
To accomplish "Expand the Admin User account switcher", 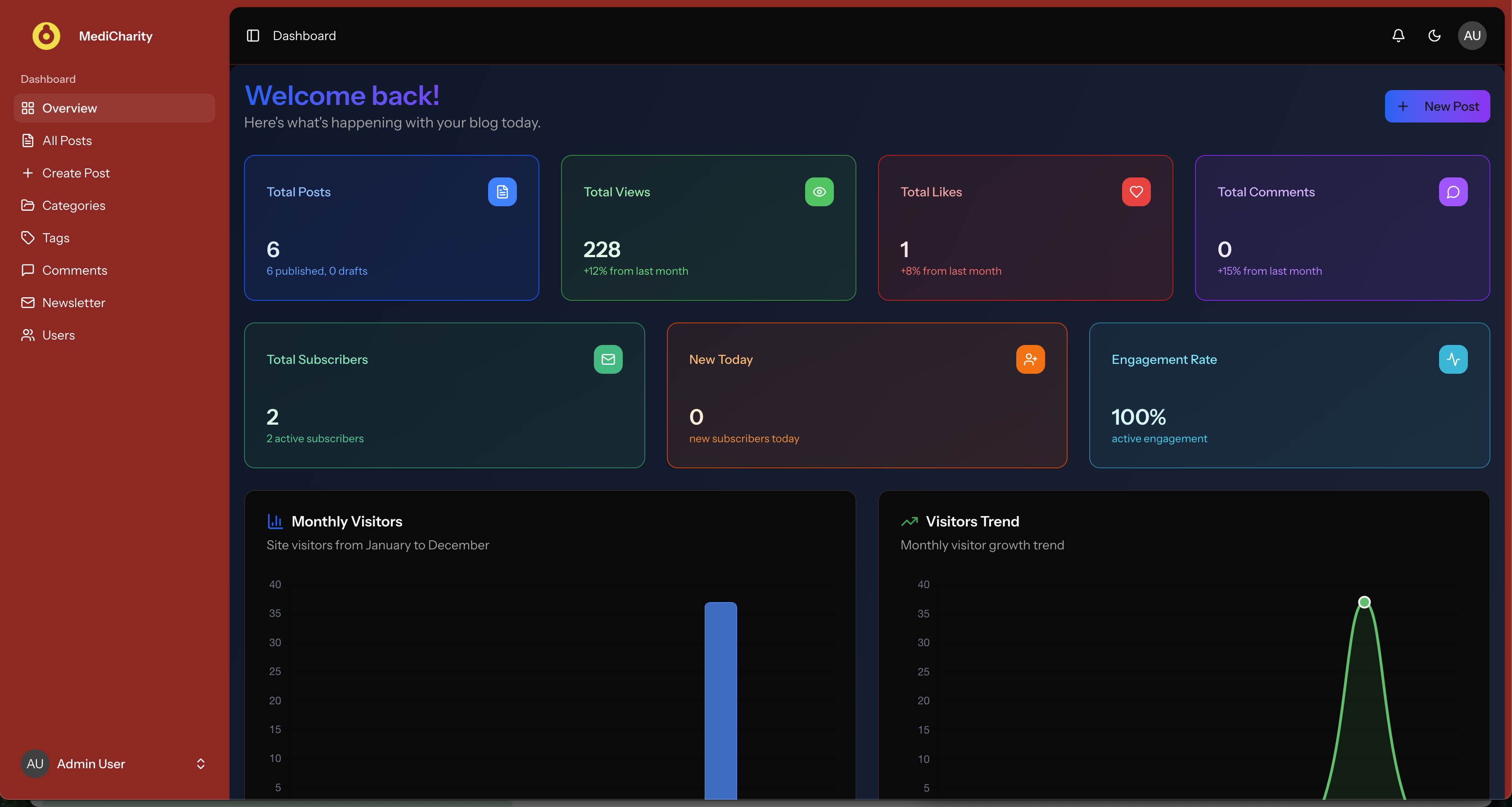I will click(200, 763).
